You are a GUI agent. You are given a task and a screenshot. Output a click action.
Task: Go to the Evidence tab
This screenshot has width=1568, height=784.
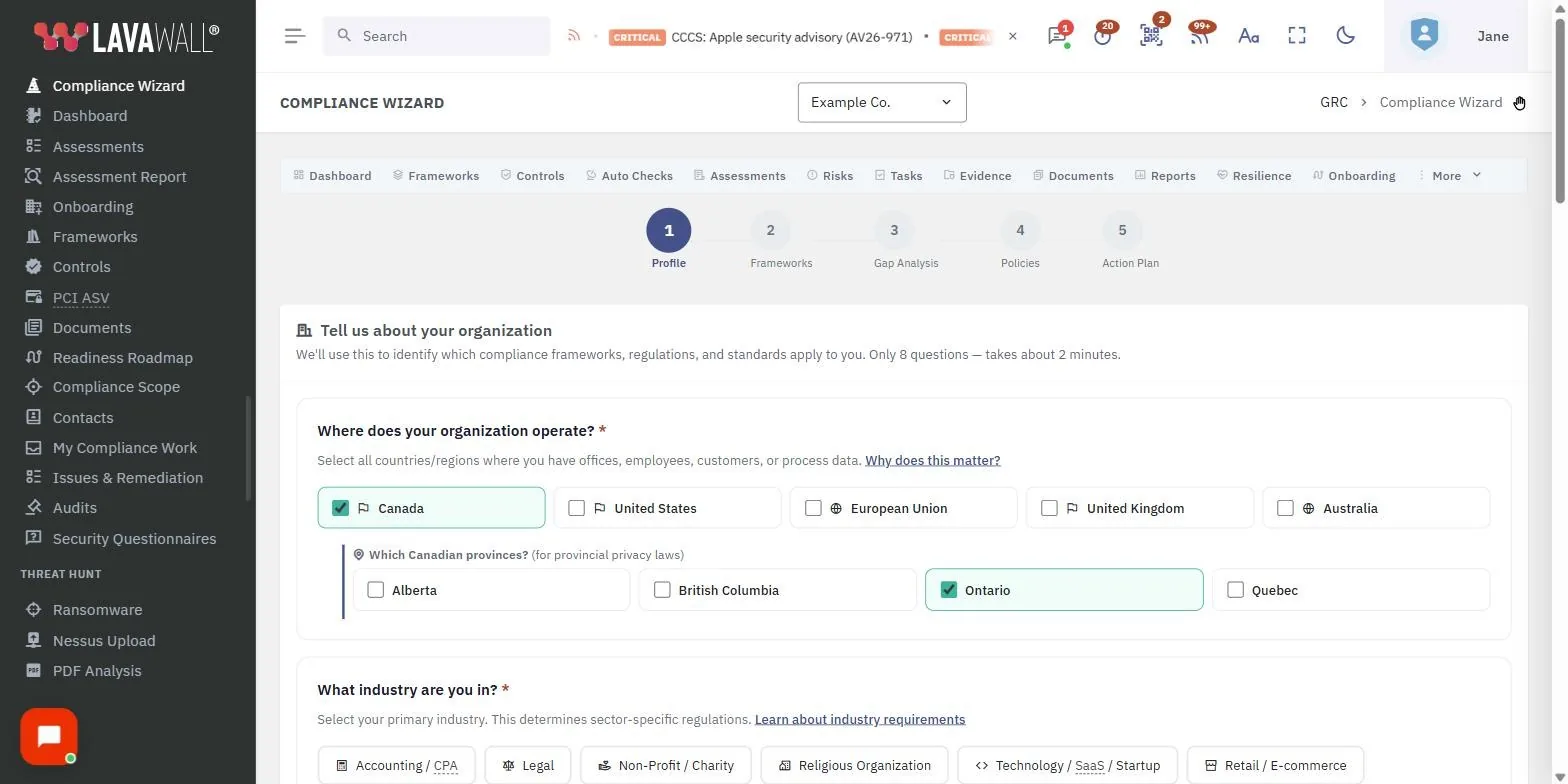(977, 176)
